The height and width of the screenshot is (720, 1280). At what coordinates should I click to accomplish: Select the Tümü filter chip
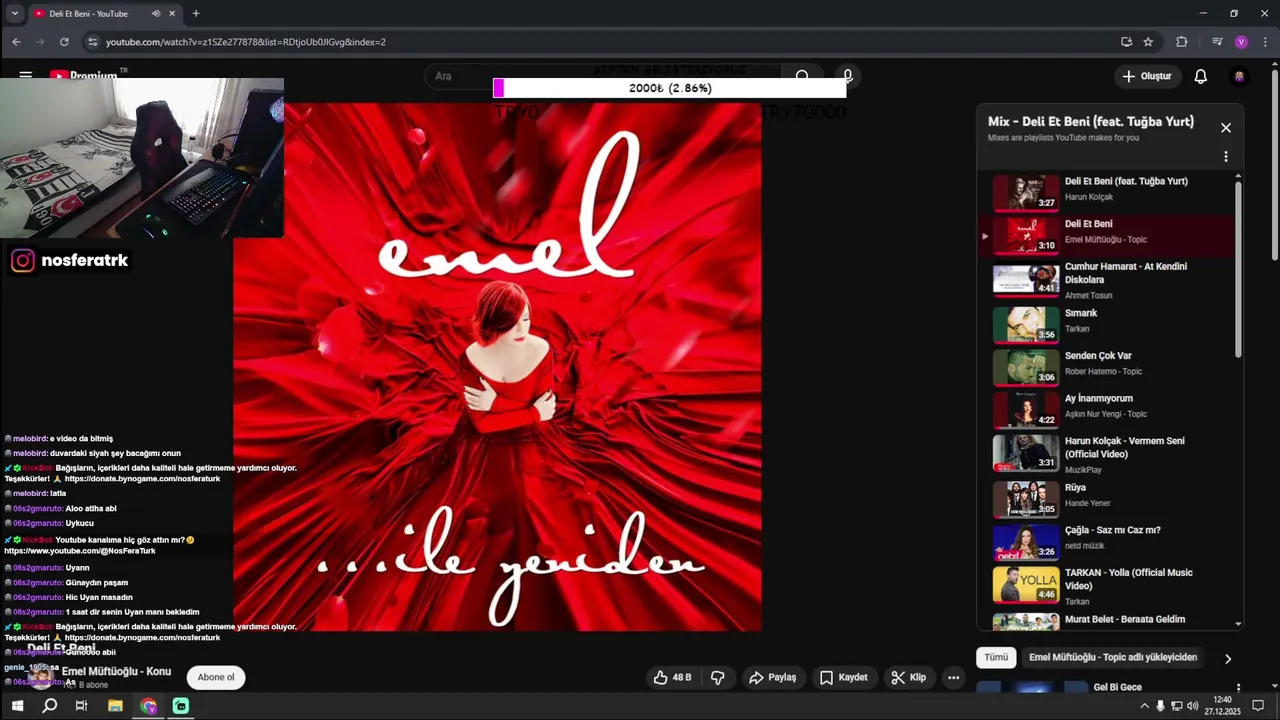tap(996, 657)
